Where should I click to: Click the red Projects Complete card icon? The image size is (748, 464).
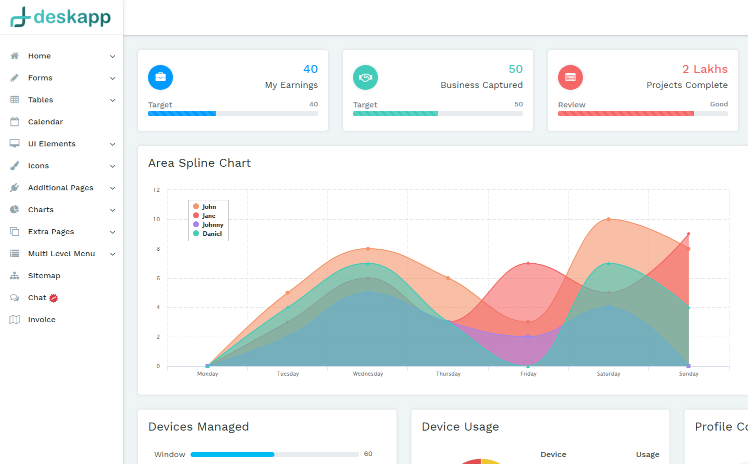[x=571, y=77]
